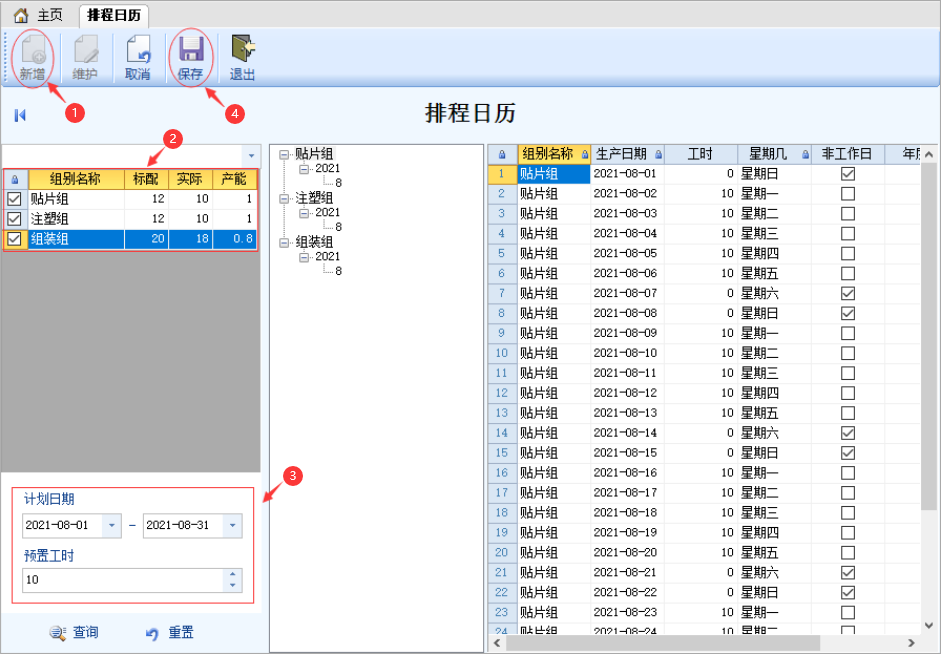Click the vertical scrollbar of the schedule grid
This screenshot has width=941, height=654.
(x=928, y=336)
